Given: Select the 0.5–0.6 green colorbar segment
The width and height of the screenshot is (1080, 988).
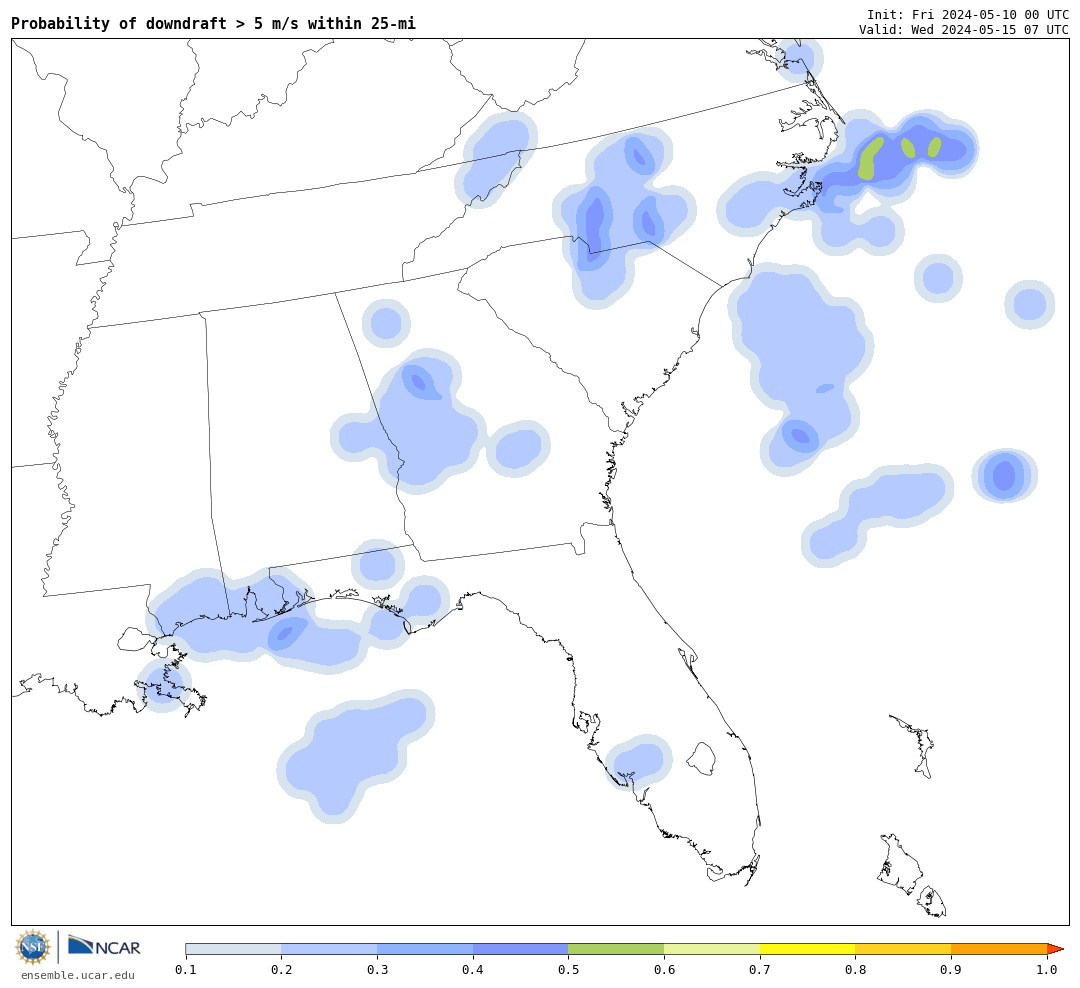Looking at the screenshot, I should pyautogui.click(x=616, y=949).
